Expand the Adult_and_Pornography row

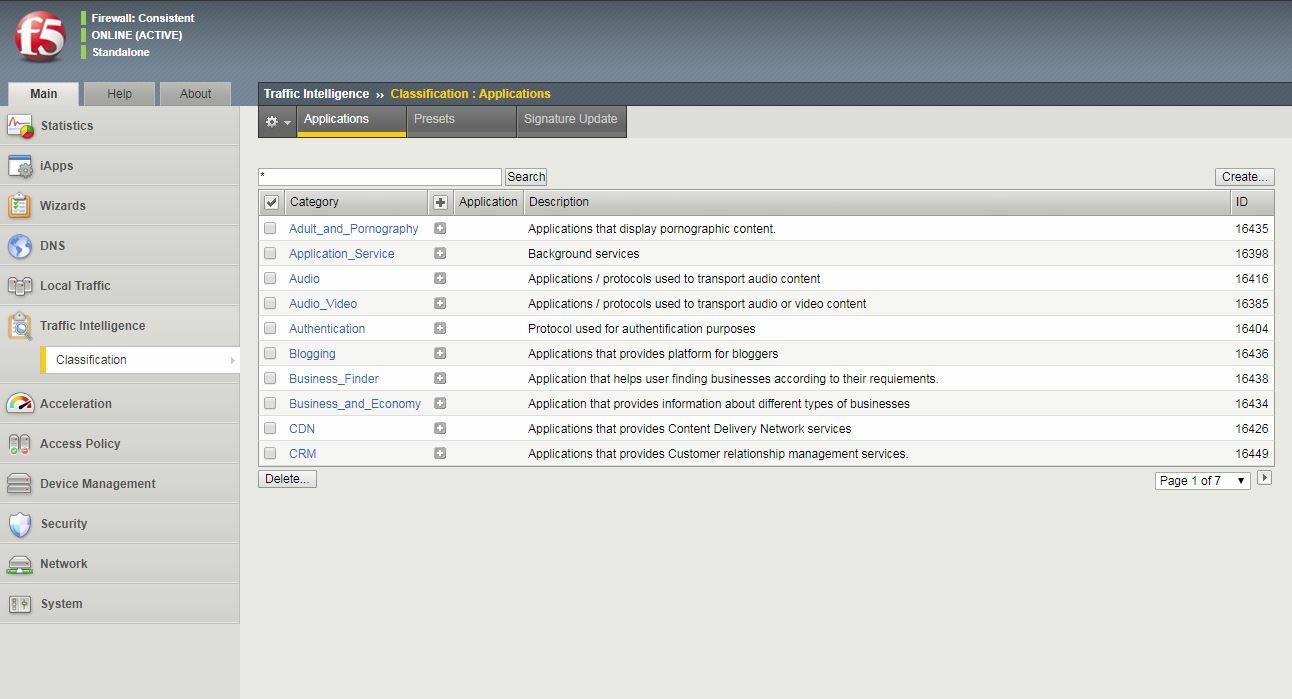[x=440, y=228]
